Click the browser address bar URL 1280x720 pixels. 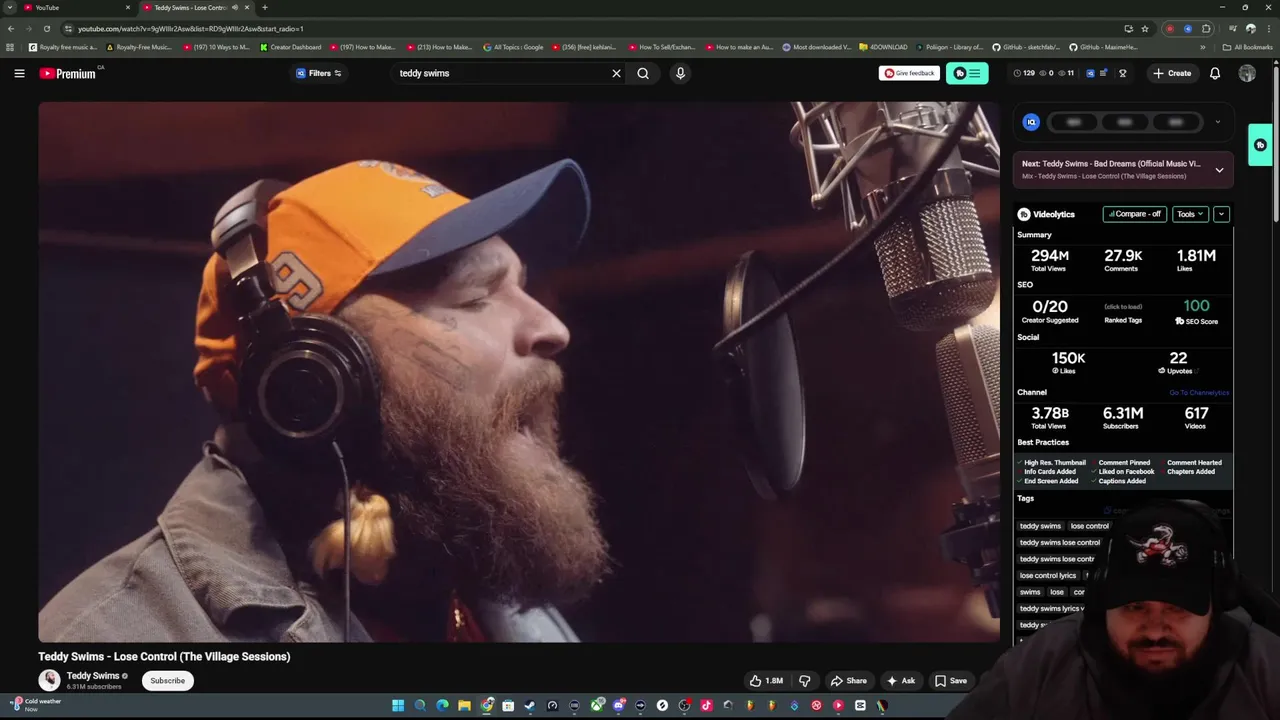point(190,29)
